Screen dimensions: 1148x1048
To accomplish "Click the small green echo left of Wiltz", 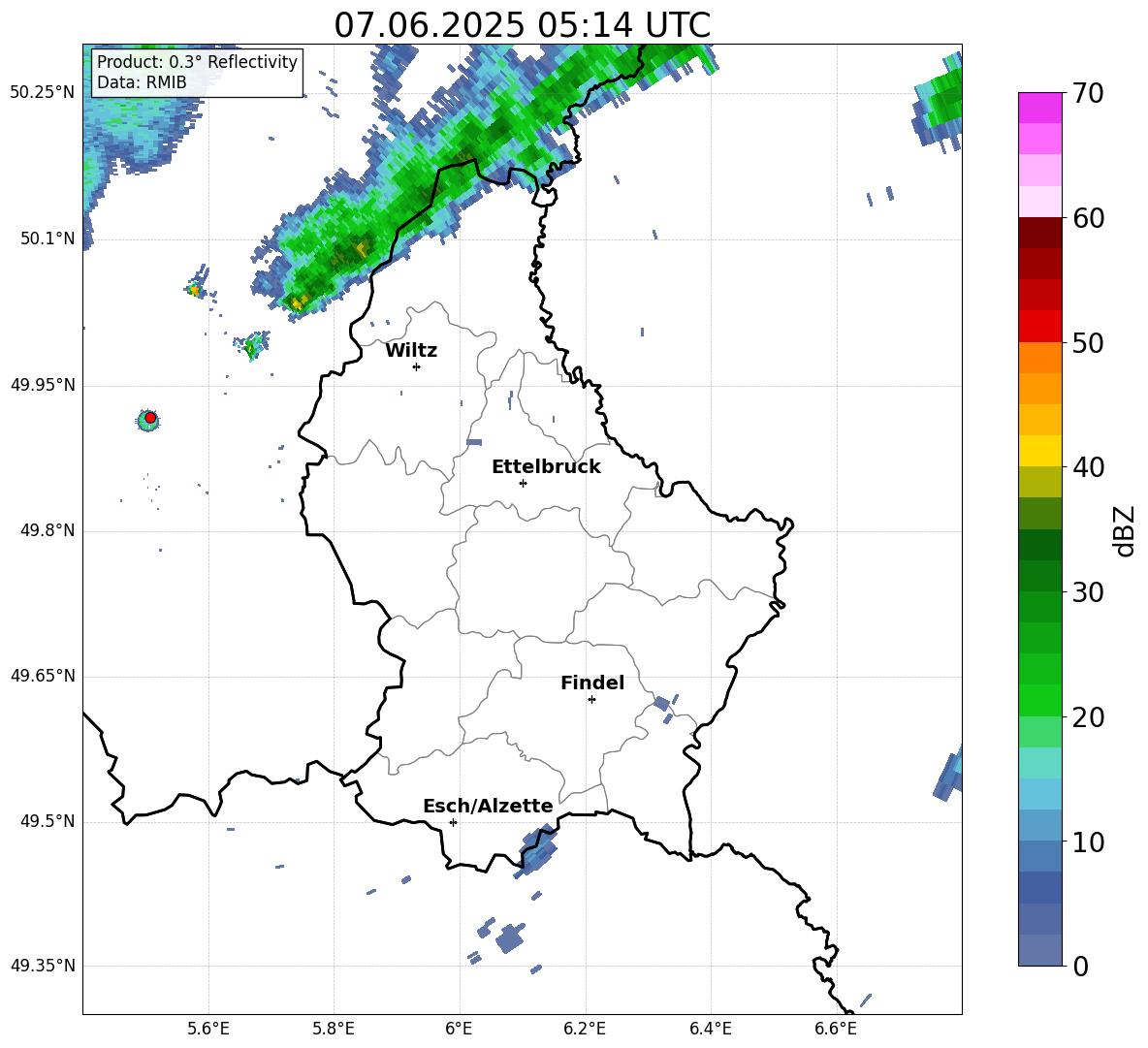I will [x=253, y=345].
